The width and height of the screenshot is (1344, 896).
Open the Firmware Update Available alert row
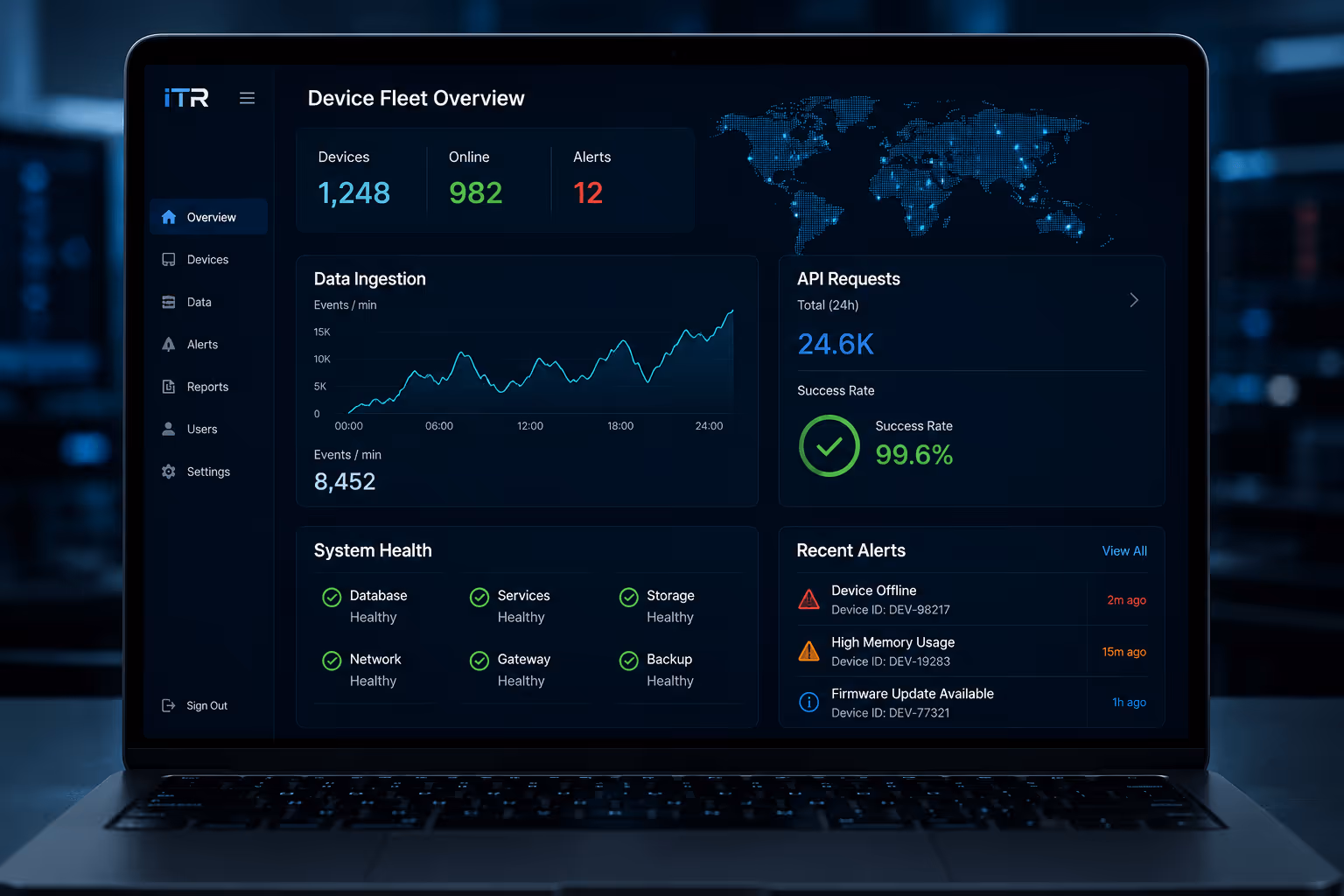click(x=971, y=703)
